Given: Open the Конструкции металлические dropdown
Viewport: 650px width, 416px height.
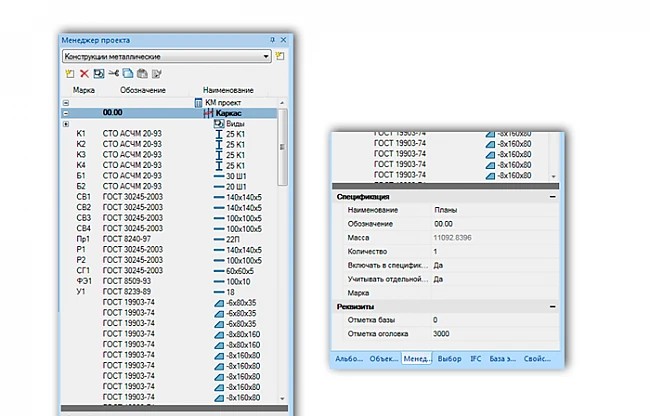Looking at the screenshot, I should pyautogui.click(x=265, y=57).
